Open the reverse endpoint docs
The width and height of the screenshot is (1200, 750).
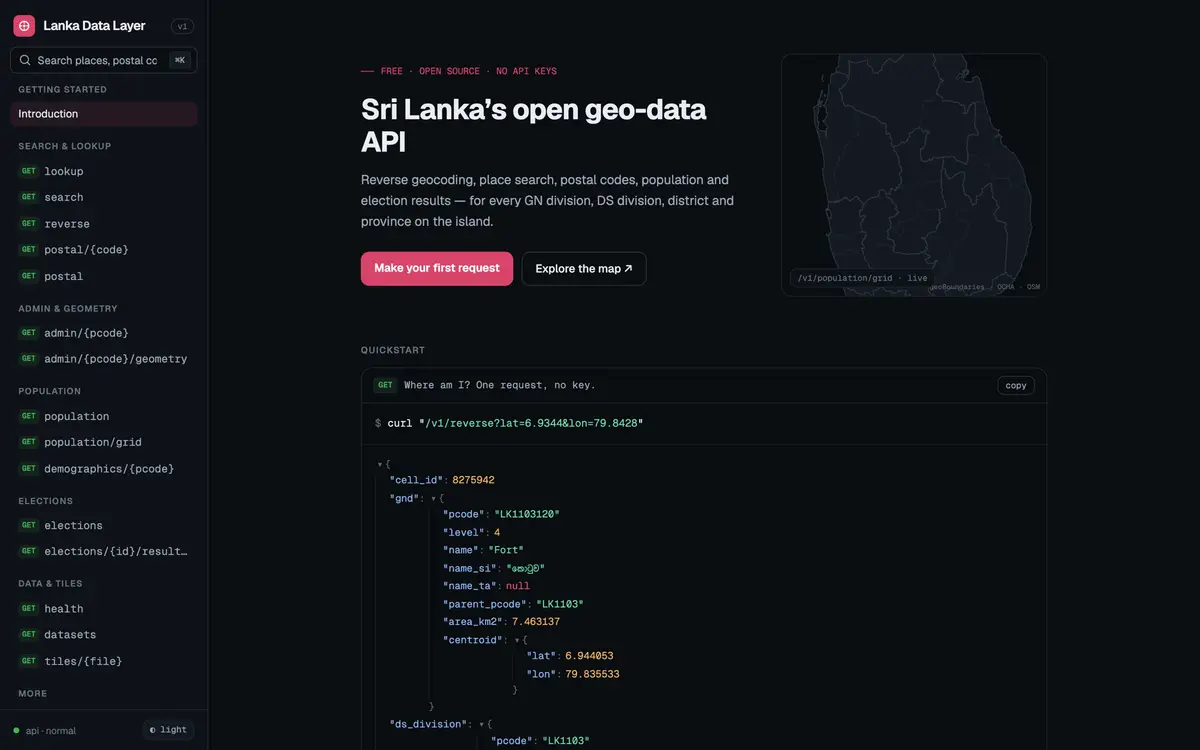point(104,224)
